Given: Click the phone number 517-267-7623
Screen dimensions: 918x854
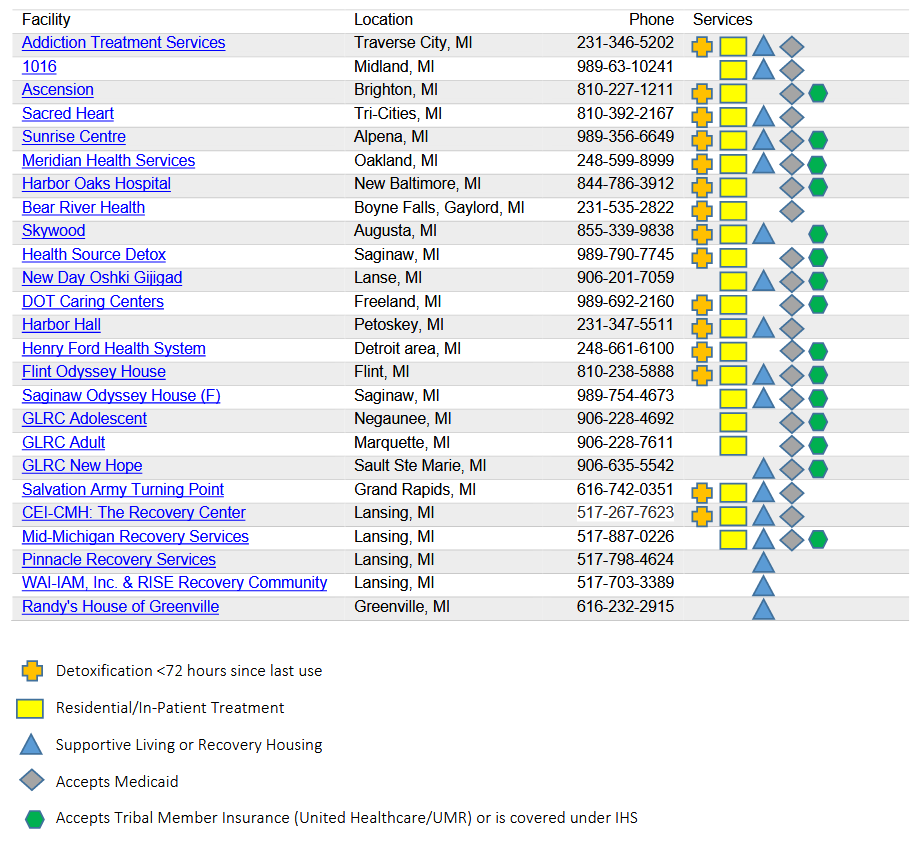Looking at the screenshot, I should (625, 513).
